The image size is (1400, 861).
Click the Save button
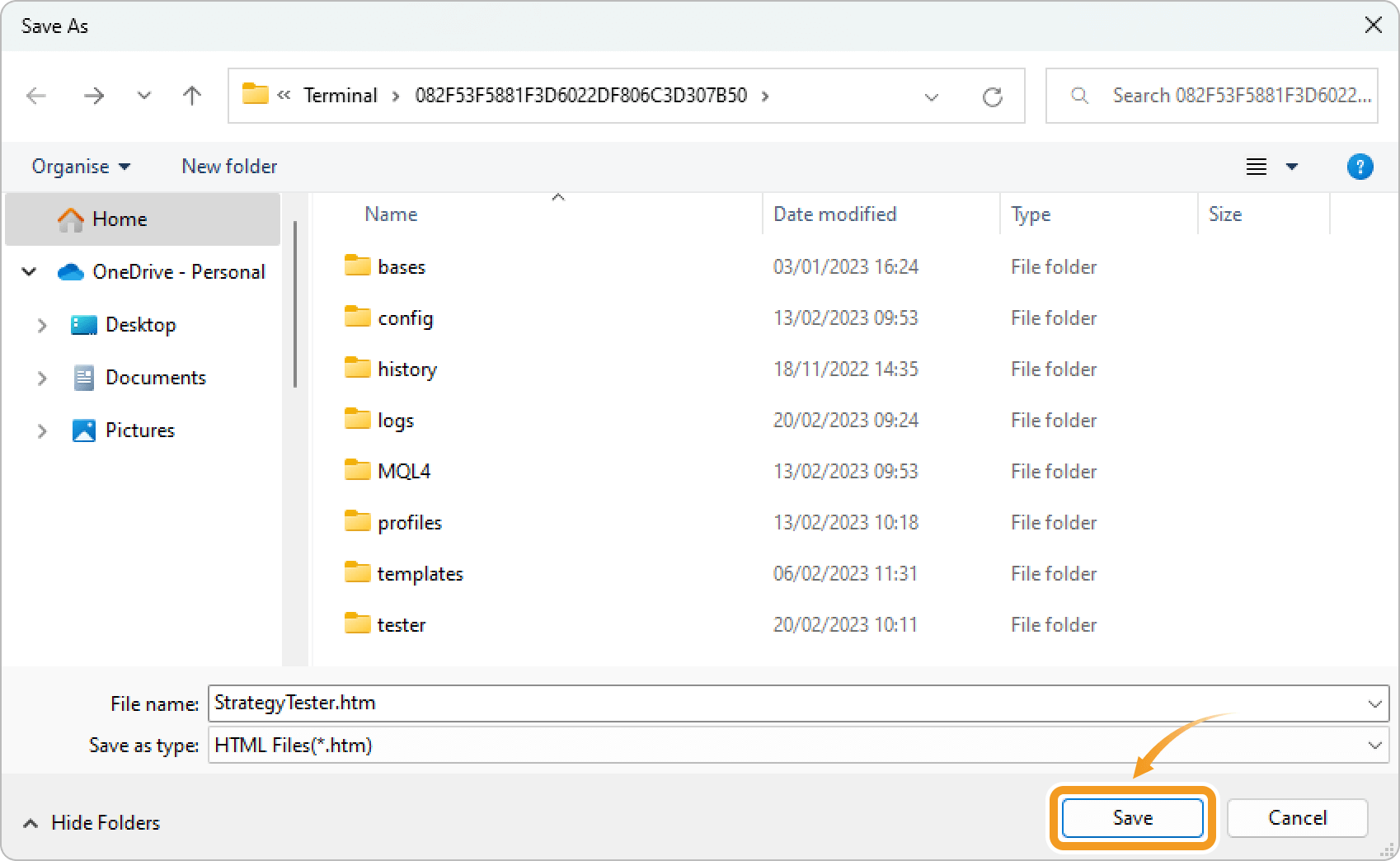click(x=1130, y=817)
